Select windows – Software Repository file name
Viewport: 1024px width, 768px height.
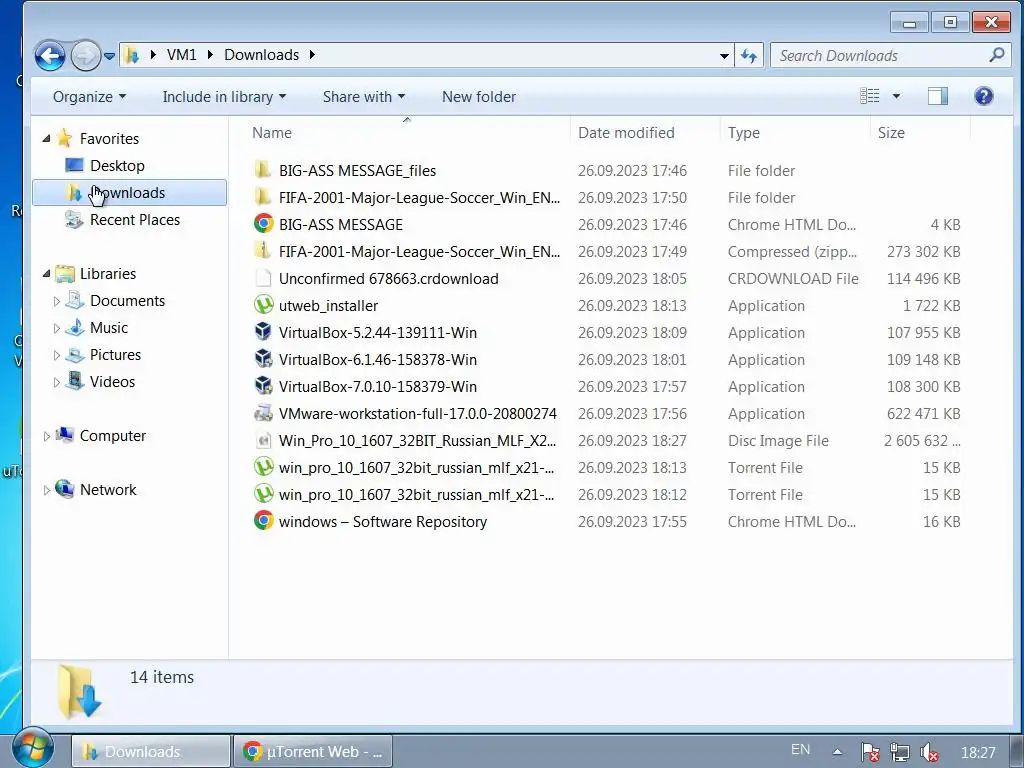coord(383,522)
